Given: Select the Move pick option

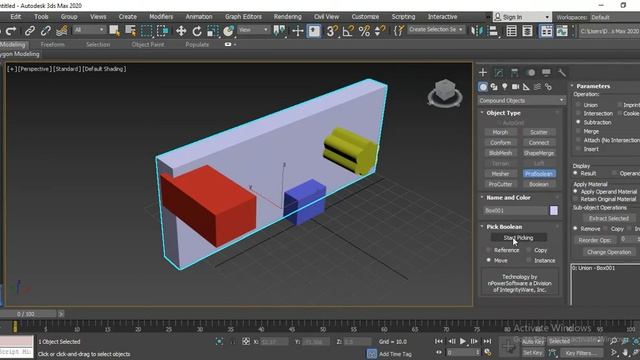Looking at the screenshot, I should tap(489, 260).
